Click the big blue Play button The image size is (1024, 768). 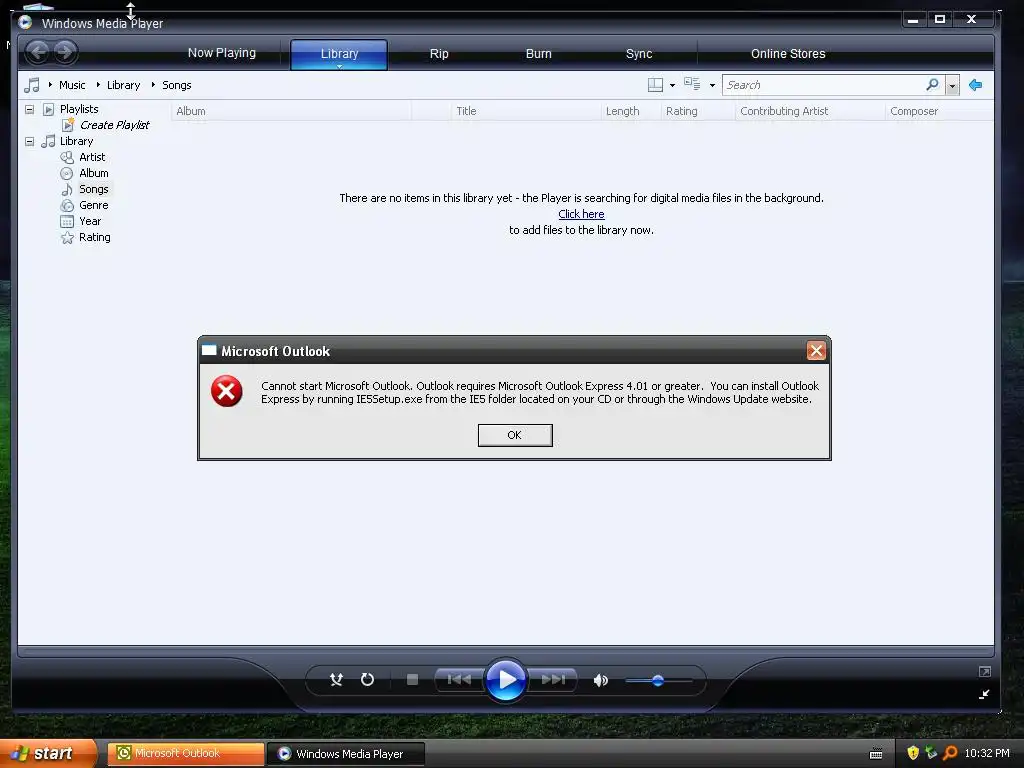tap(506, 680)
